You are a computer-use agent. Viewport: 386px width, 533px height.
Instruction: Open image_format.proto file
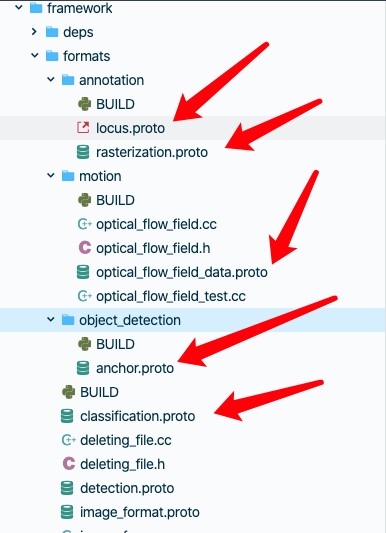click(x=140, y=512)
